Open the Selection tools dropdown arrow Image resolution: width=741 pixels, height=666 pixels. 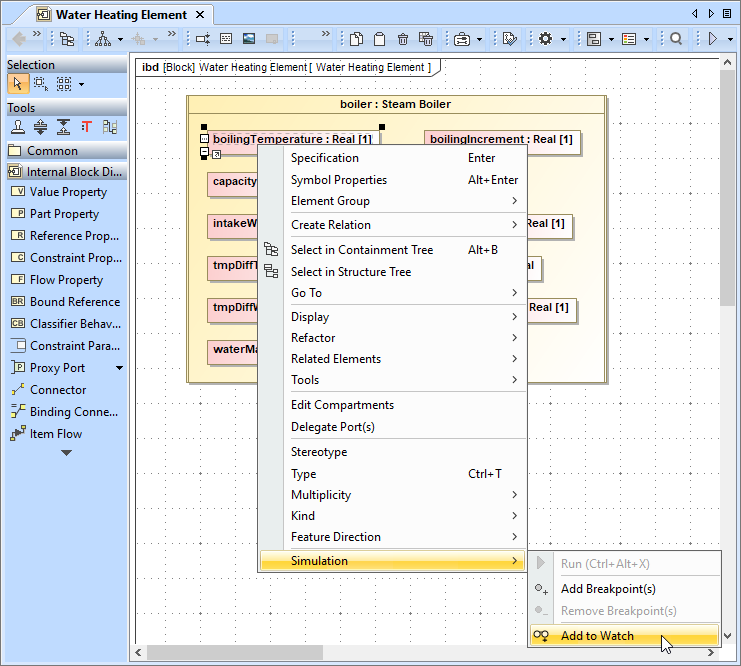click(81, 84)
